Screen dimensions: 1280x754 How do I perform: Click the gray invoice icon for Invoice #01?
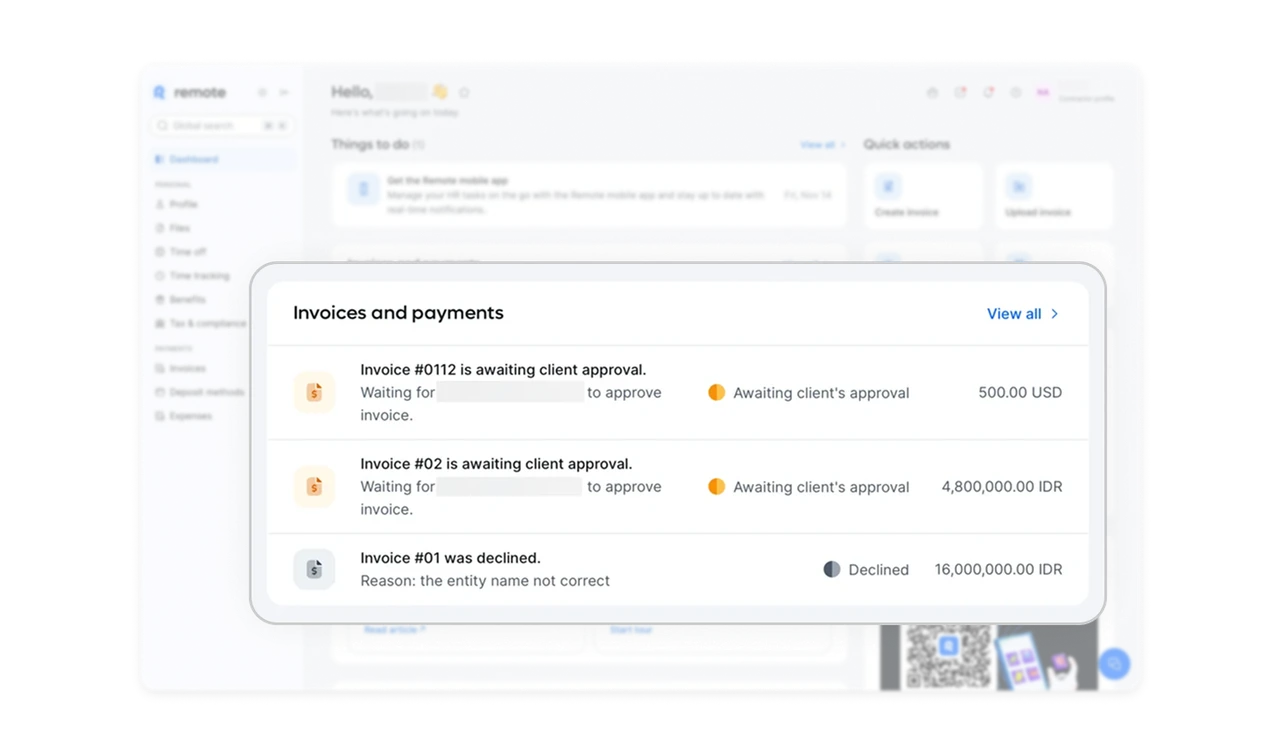click(314, 569)
